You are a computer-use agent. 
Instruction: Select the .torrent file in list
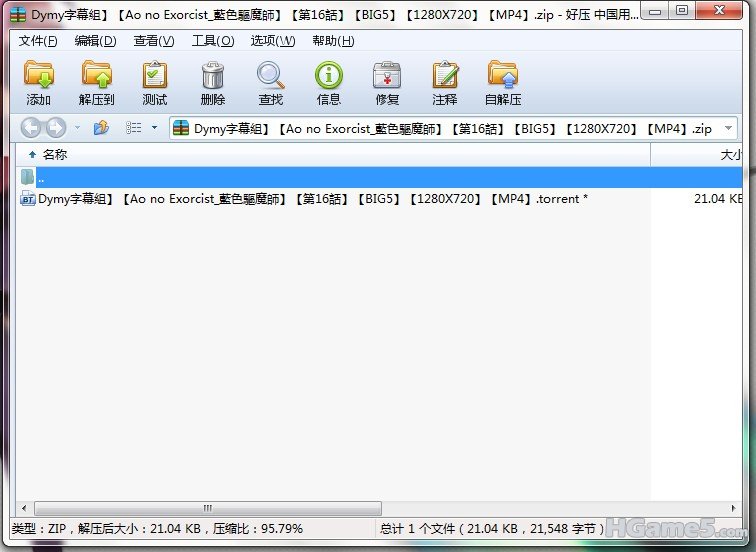312,199
